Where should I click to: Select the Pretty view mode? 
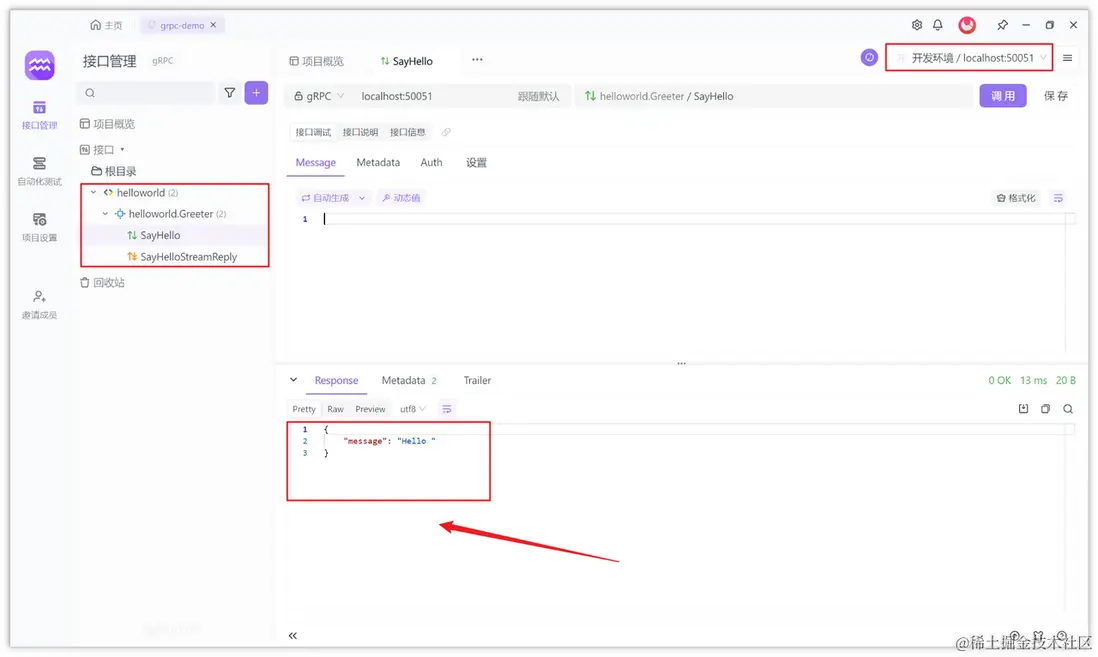click(304, 409)
